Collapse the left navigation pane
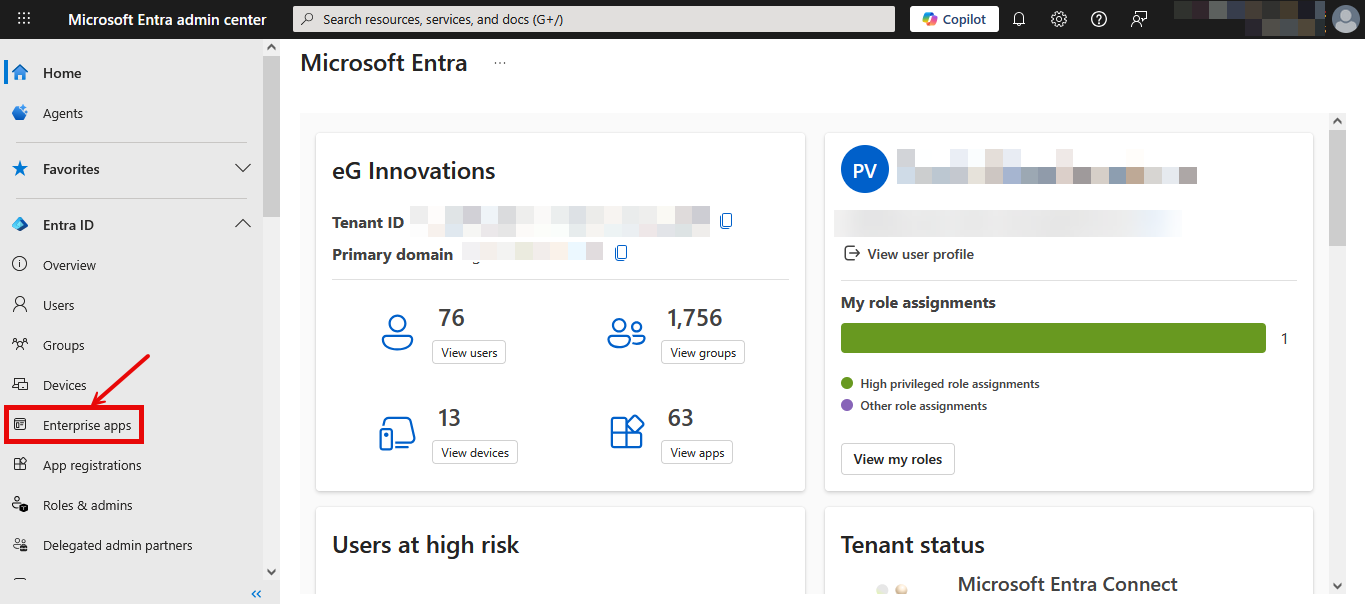1365x604 pixels. [256, 594]
